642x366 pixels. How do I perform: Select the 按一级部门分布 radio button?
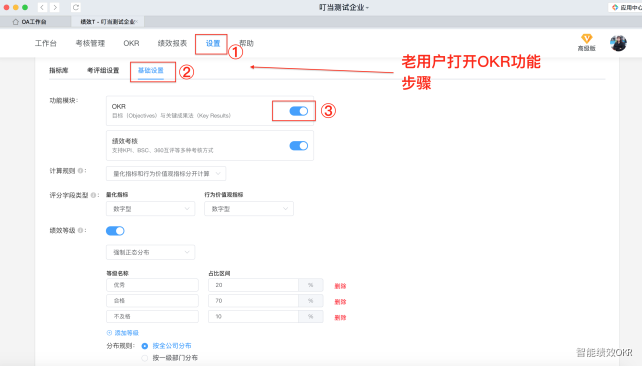pos(145,358)
